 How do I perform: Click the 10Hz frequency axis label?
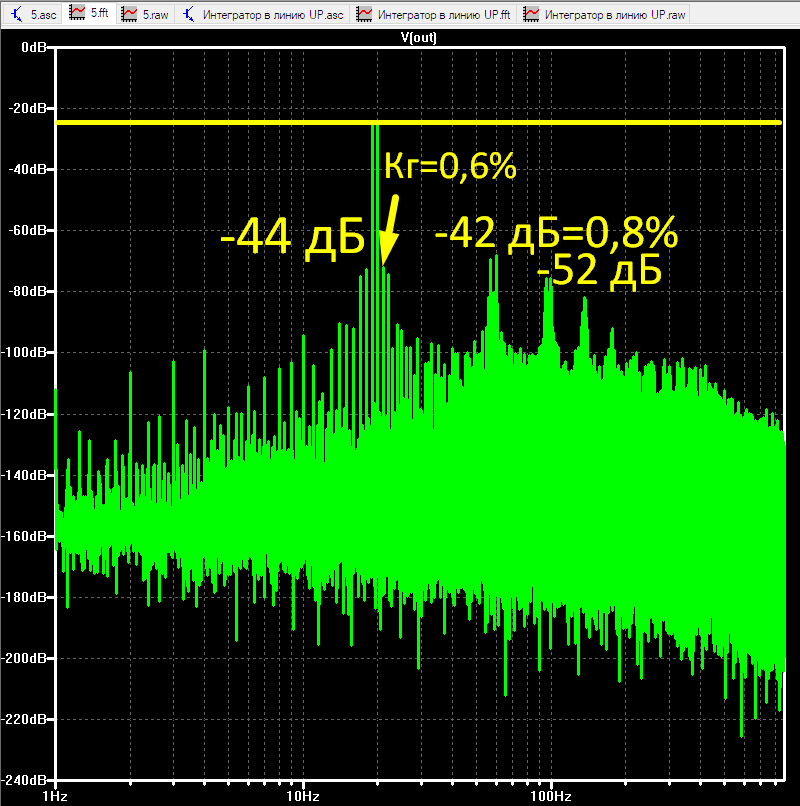pyautogui.click(x=303, y=796)
